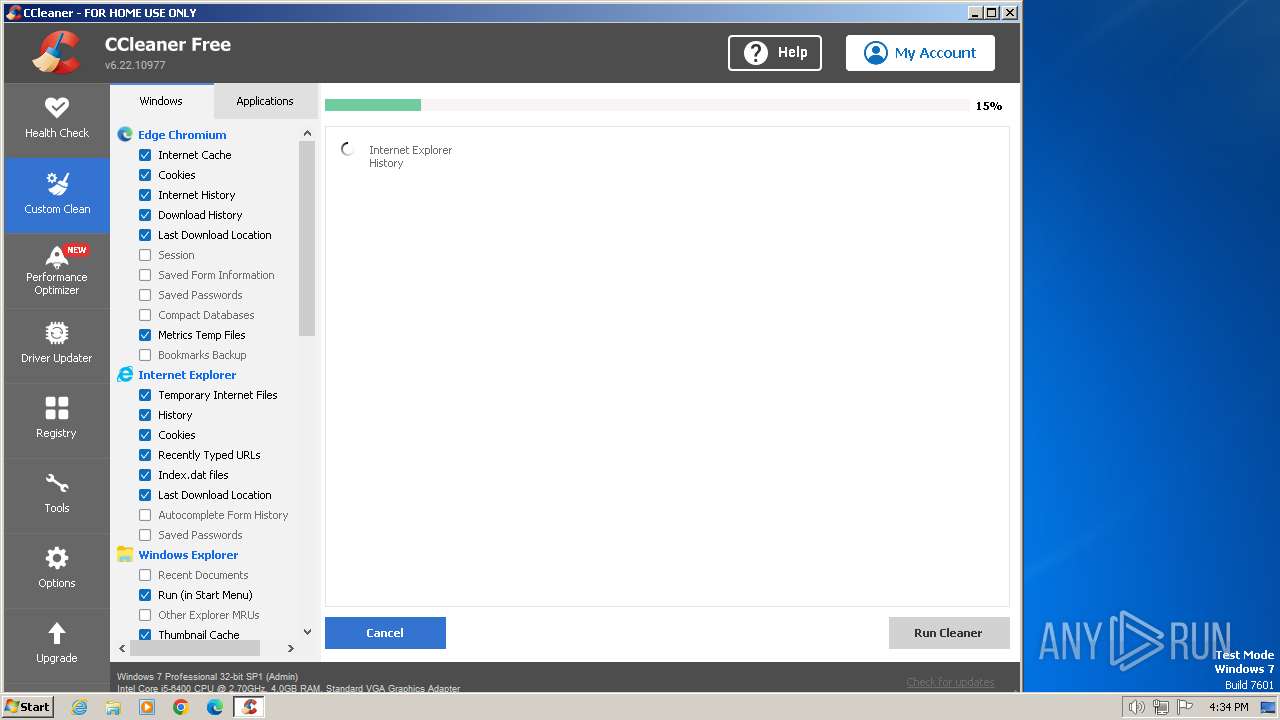Collapse the Edge Chromium section

coord(182,135)
